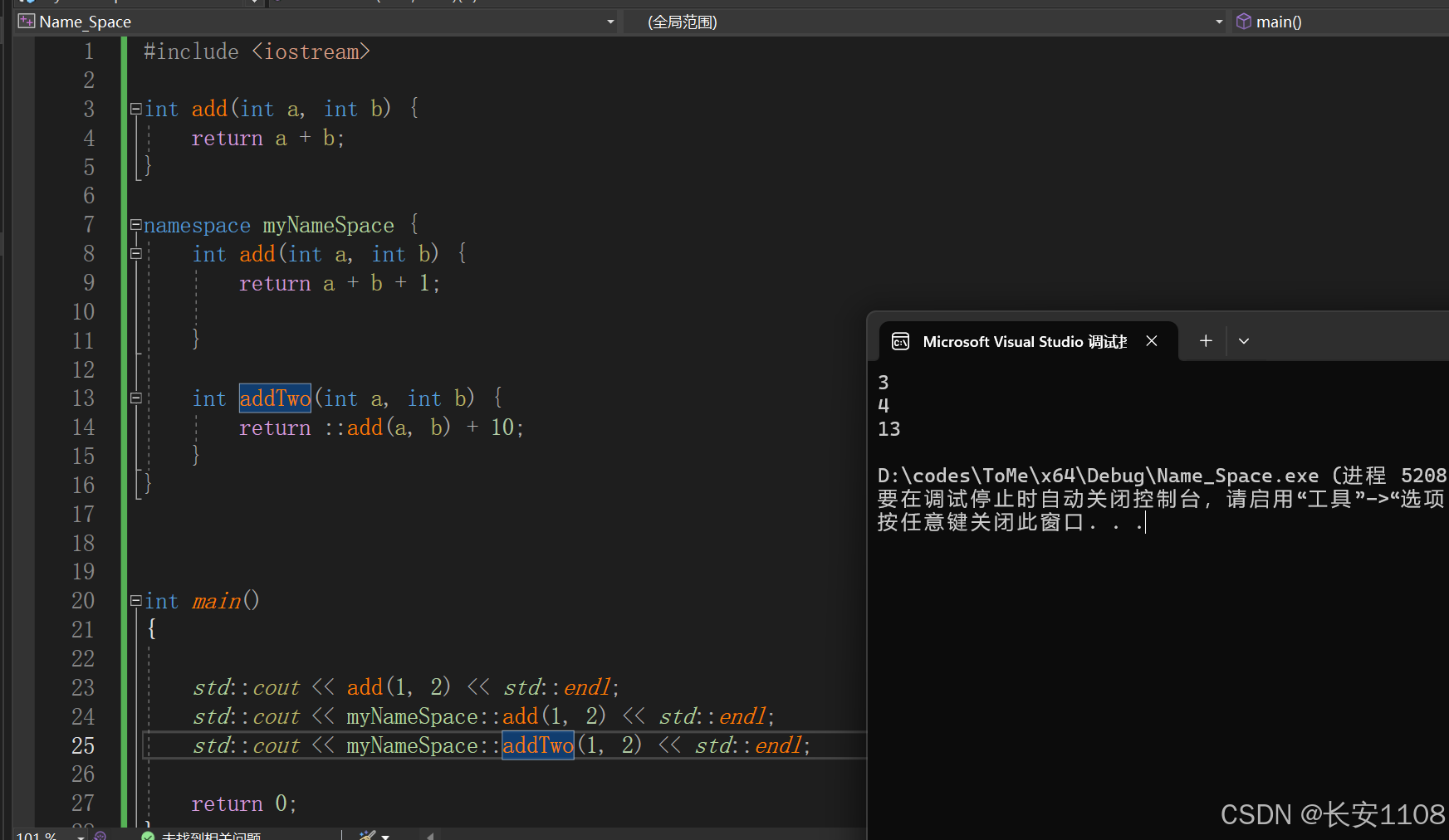Click the highlighted addTwo definition on line 13

[x=275, y=398]
